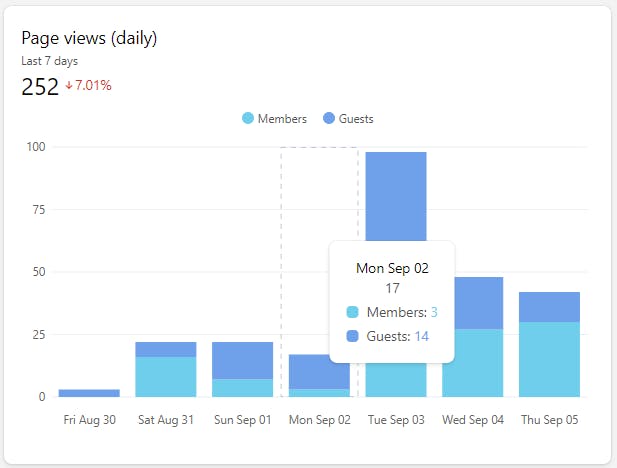The height and width of the screenshot is (468, 617).
Task: Toggle the Guests series legend label
Action: pos(356,119)
